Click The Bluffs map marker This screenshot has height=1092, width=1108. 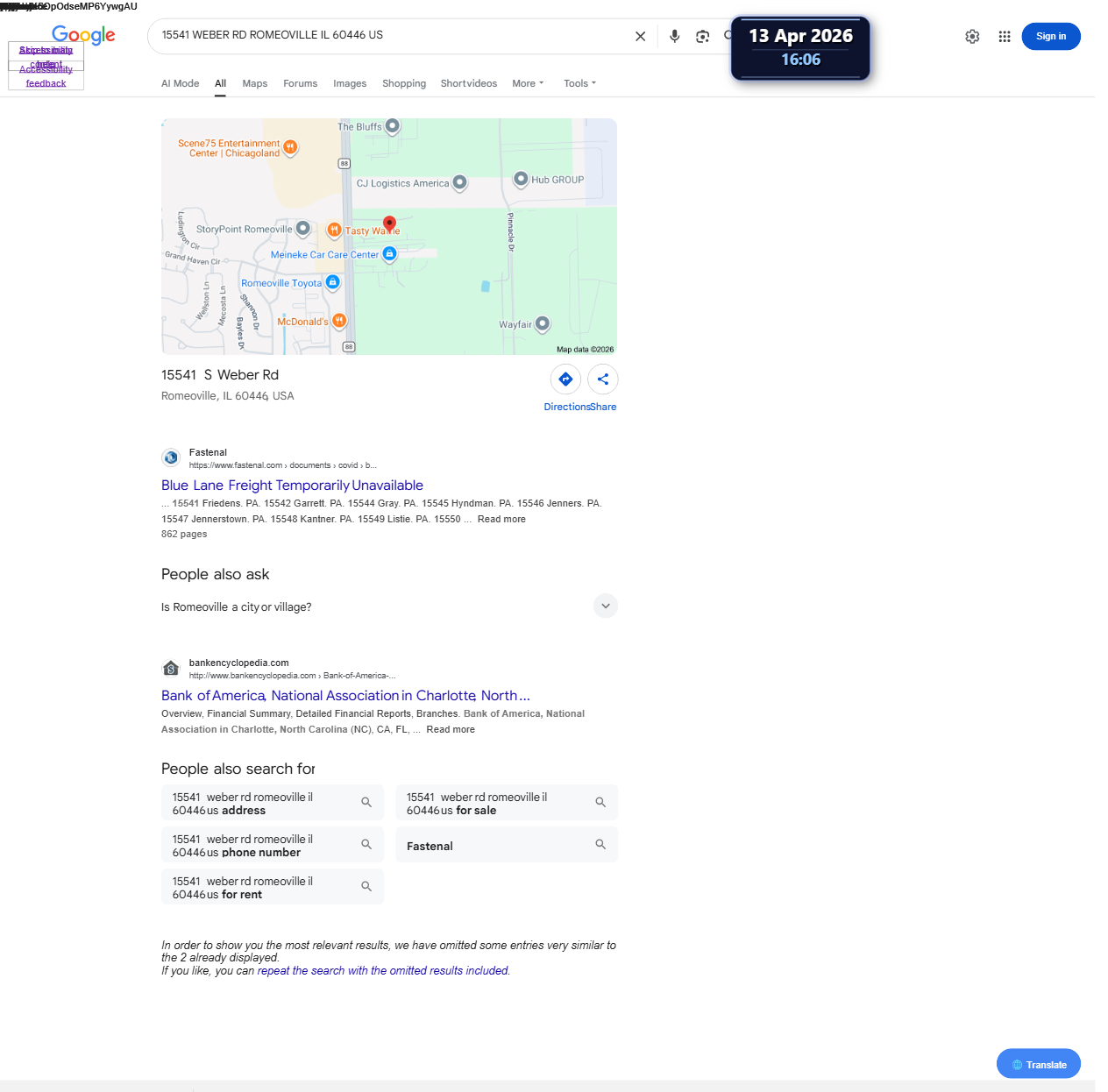click(393, 125)
